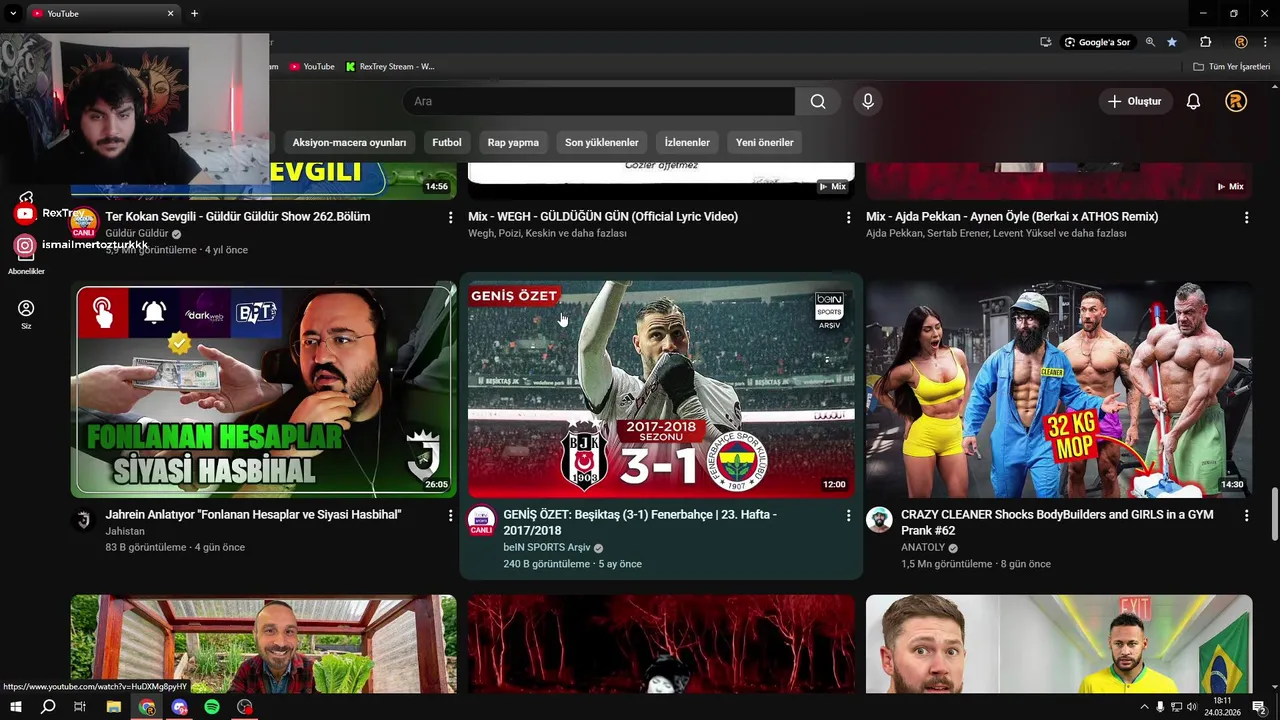Image resolution: width=1280 pixels, height=720 pixels.
Task: Open Beşiktaş 3-1 Fenerbahçe geniş özet thumbnail
Action: pos(661,390)
